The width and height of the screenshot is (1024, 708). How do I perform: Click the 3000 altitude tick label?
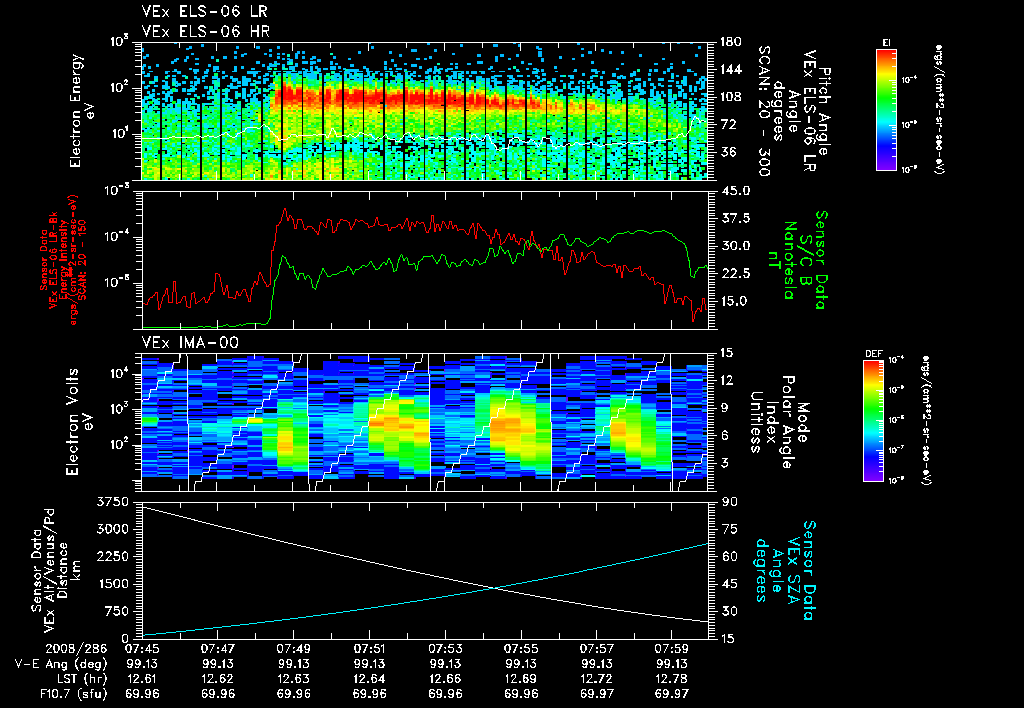(x=113, y=529)
